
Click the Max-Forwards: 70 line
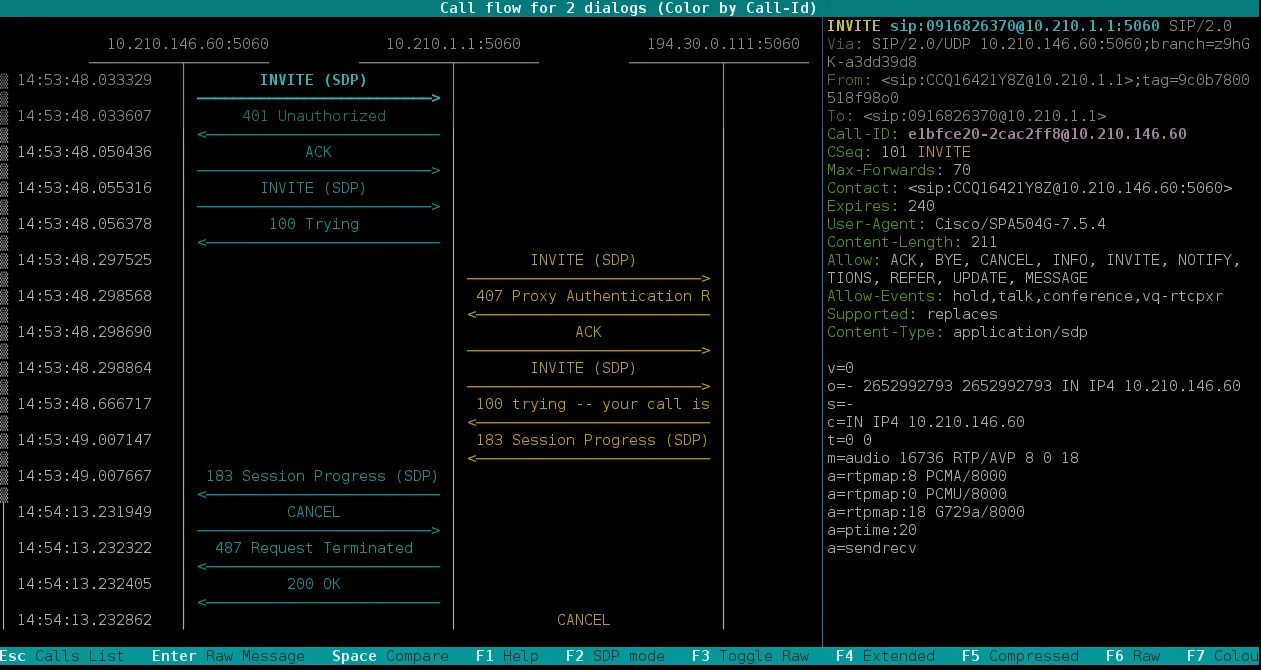[899, 170]
